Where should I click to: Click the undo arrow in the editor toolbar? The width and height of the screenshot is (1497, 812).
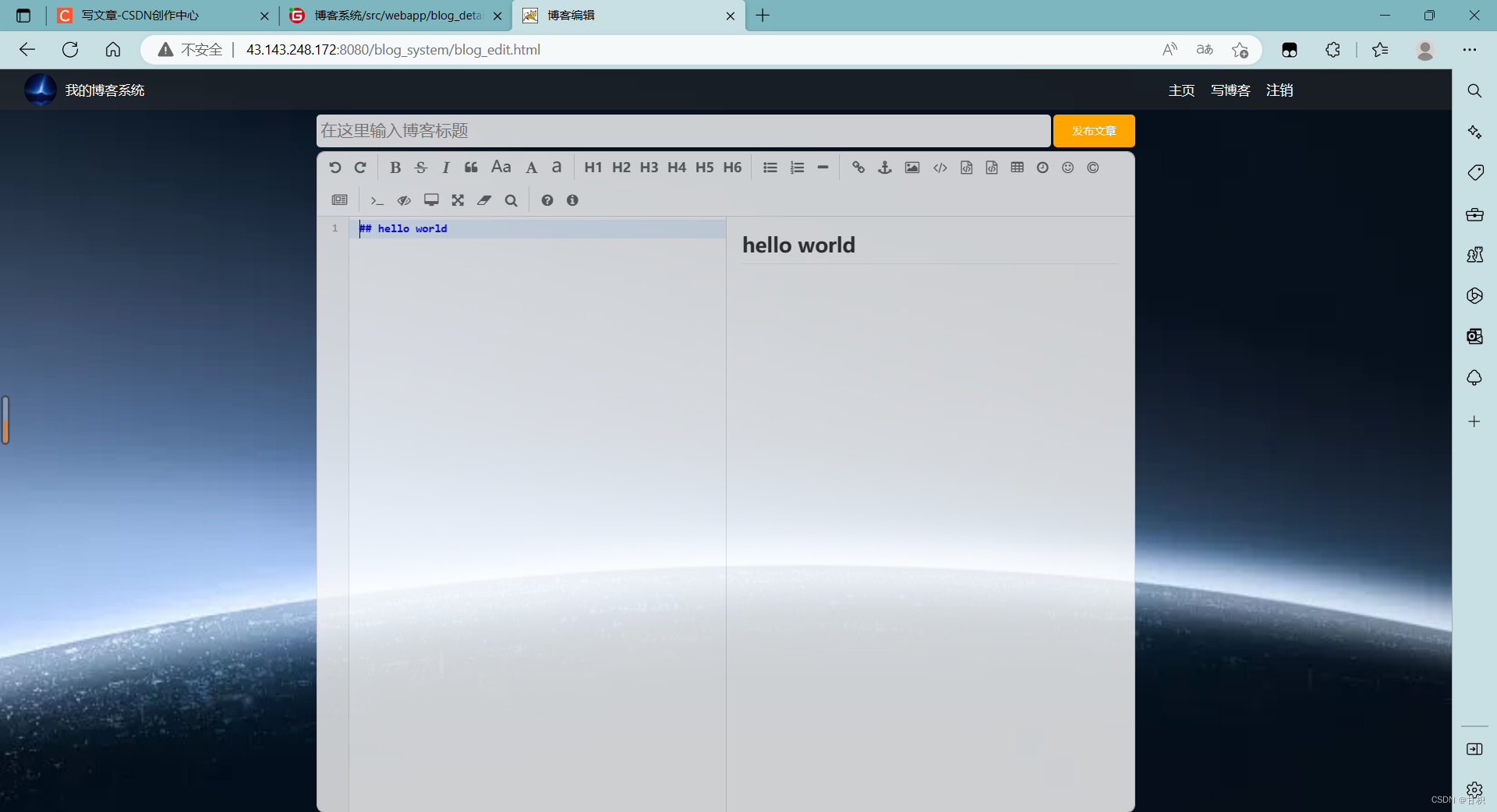(x=335, y=168)
